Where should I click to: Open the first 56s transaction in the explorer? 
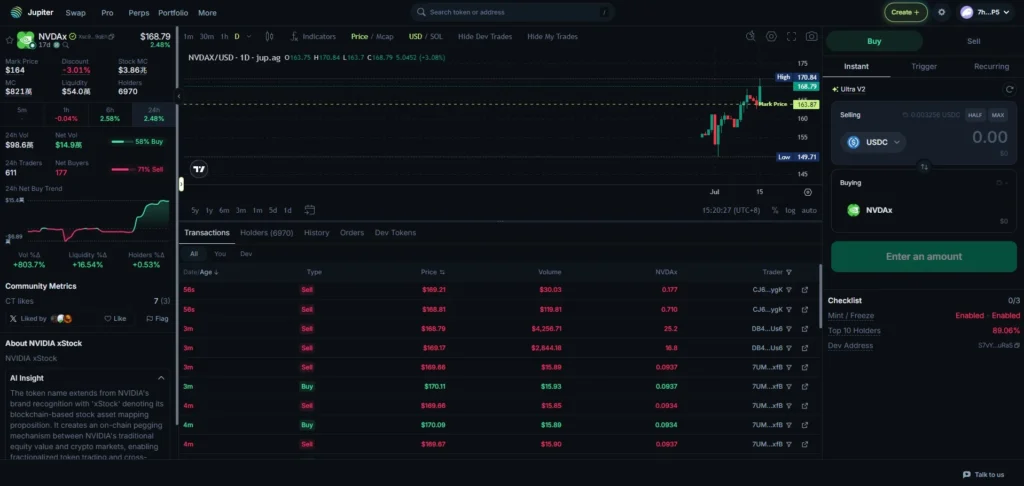click(x=805, y=290)
